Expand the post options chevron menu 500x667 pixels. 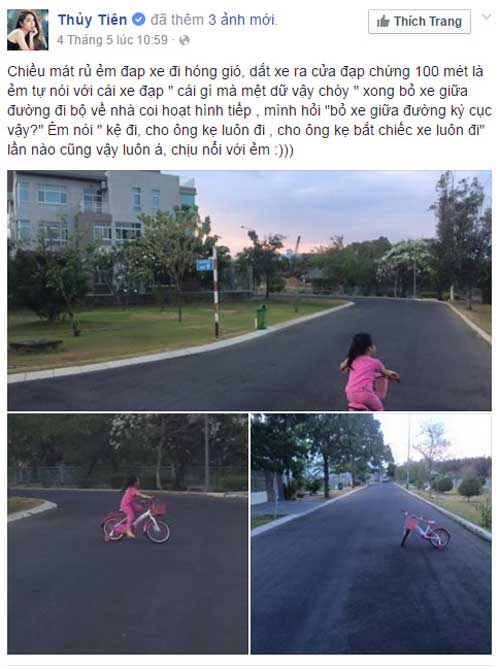click(x=486, y=17)
